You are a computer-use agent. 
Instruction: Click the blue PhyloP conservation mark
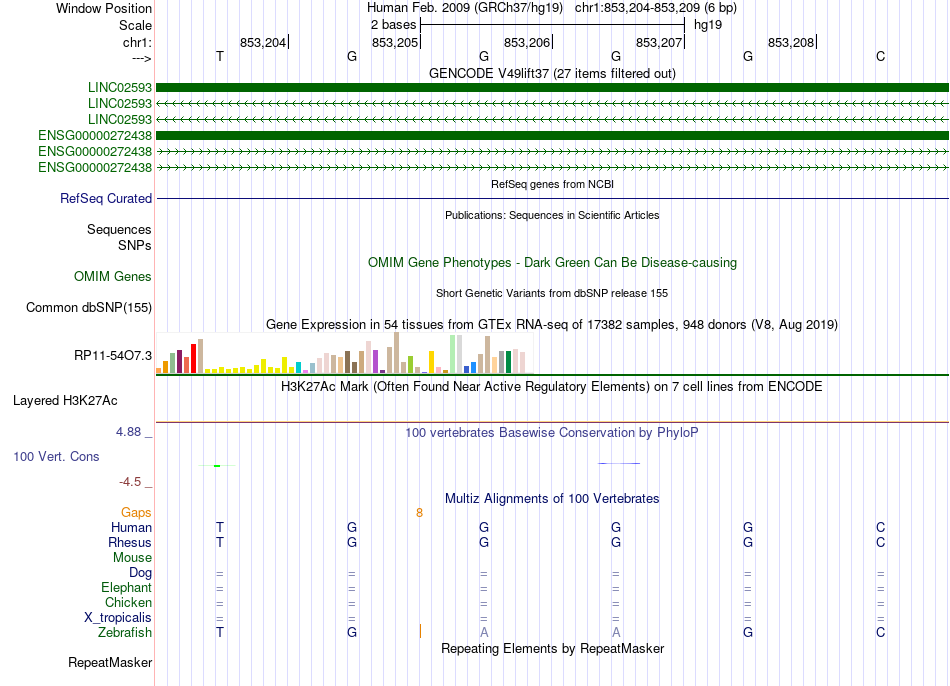619,464
